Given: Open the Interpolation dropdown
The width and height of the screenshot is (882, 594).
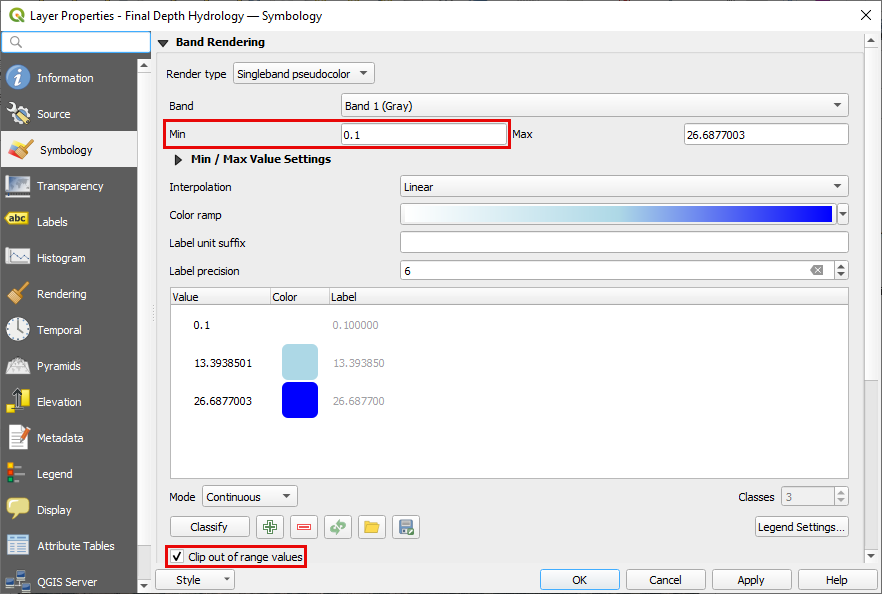Looking at the screenshot, I should (623, 187).
